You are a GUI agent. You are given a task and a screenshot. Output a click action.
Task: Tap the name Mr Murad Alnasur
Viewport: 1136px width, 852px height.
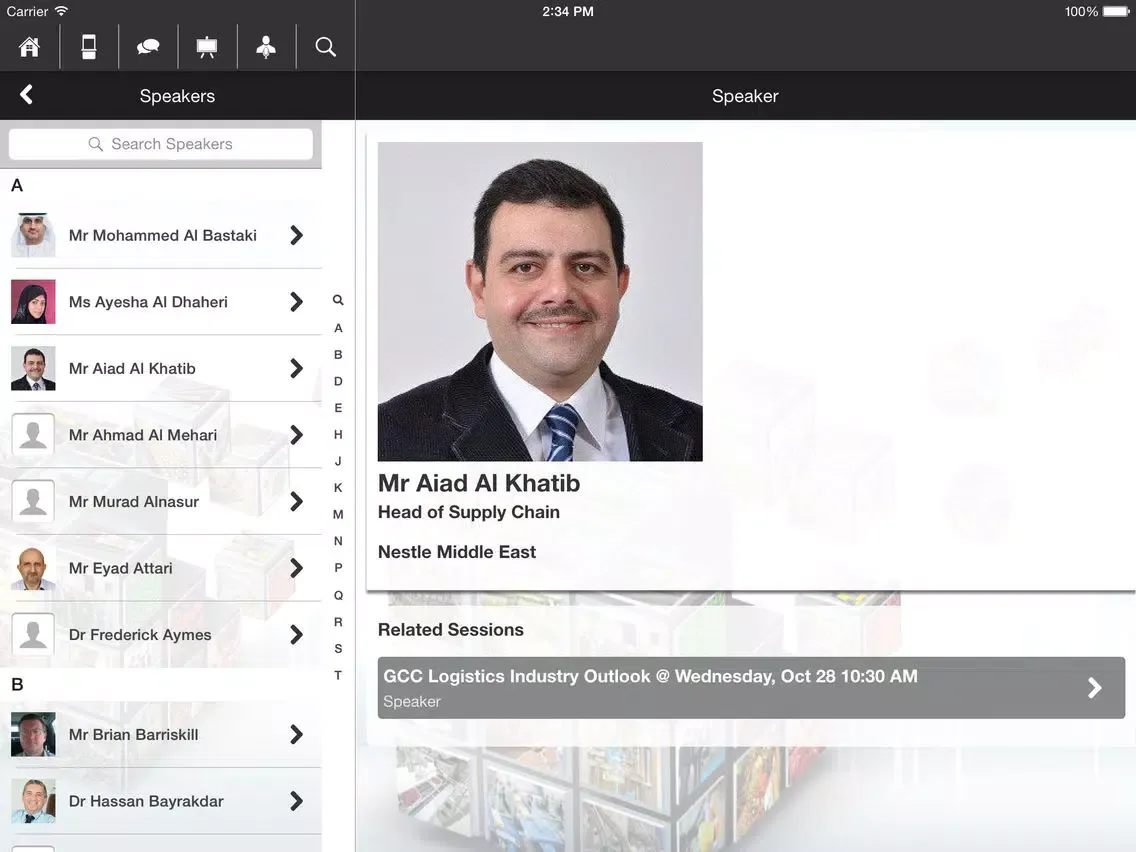coord(134,502)
